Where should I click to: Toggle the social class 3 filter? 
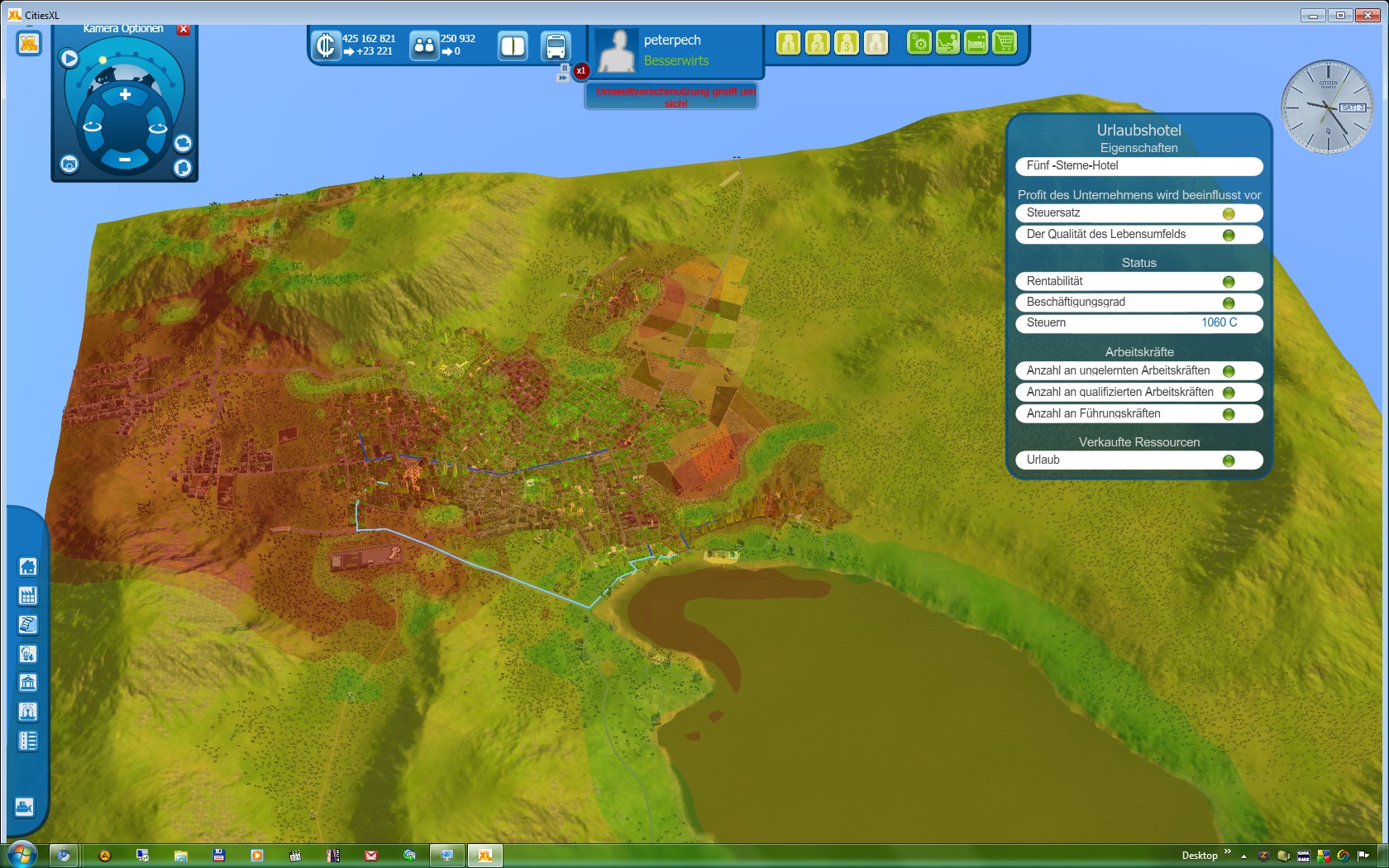(847, 43)
